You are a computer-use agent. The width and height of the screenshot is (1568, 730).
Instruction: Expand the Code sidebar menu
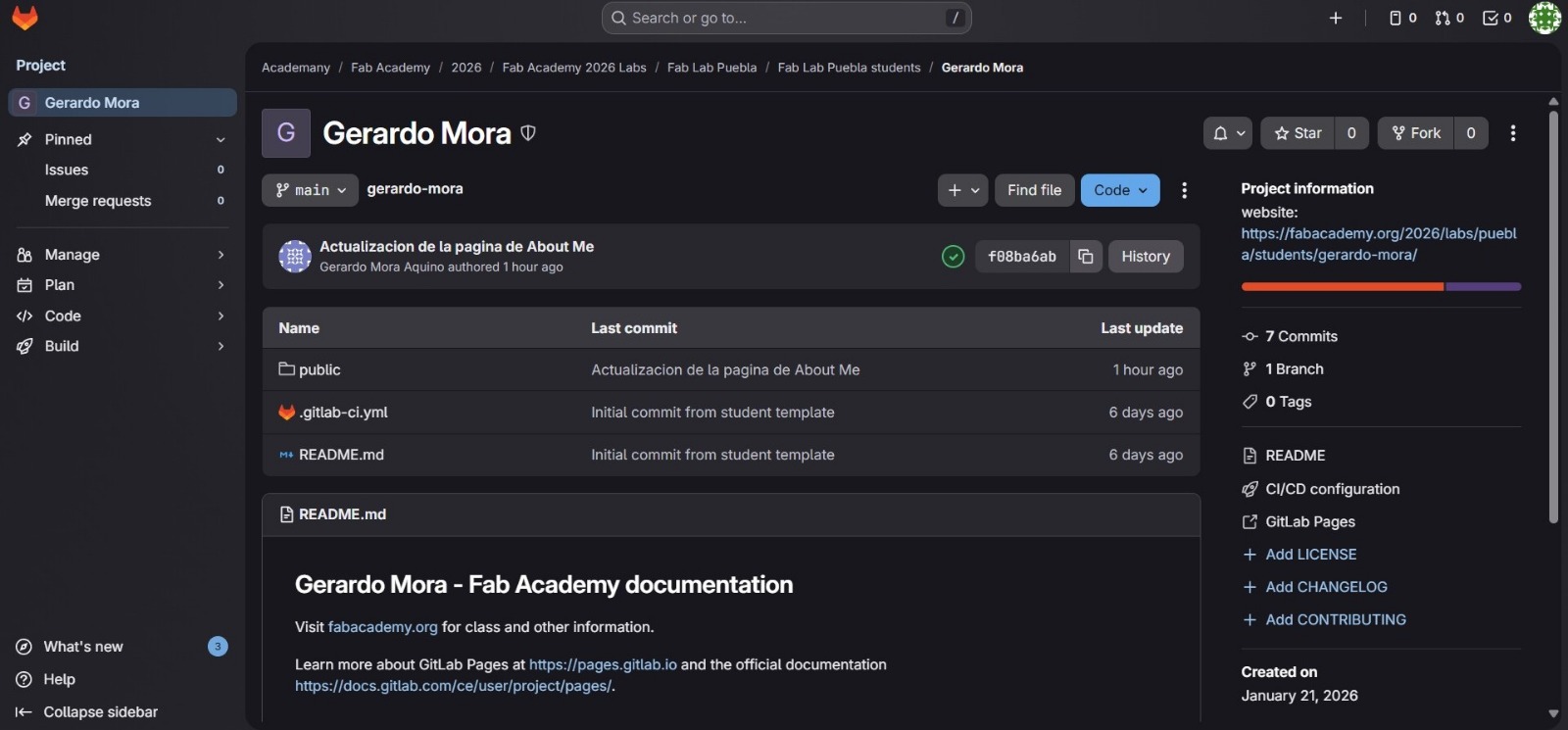pos(122,316)
